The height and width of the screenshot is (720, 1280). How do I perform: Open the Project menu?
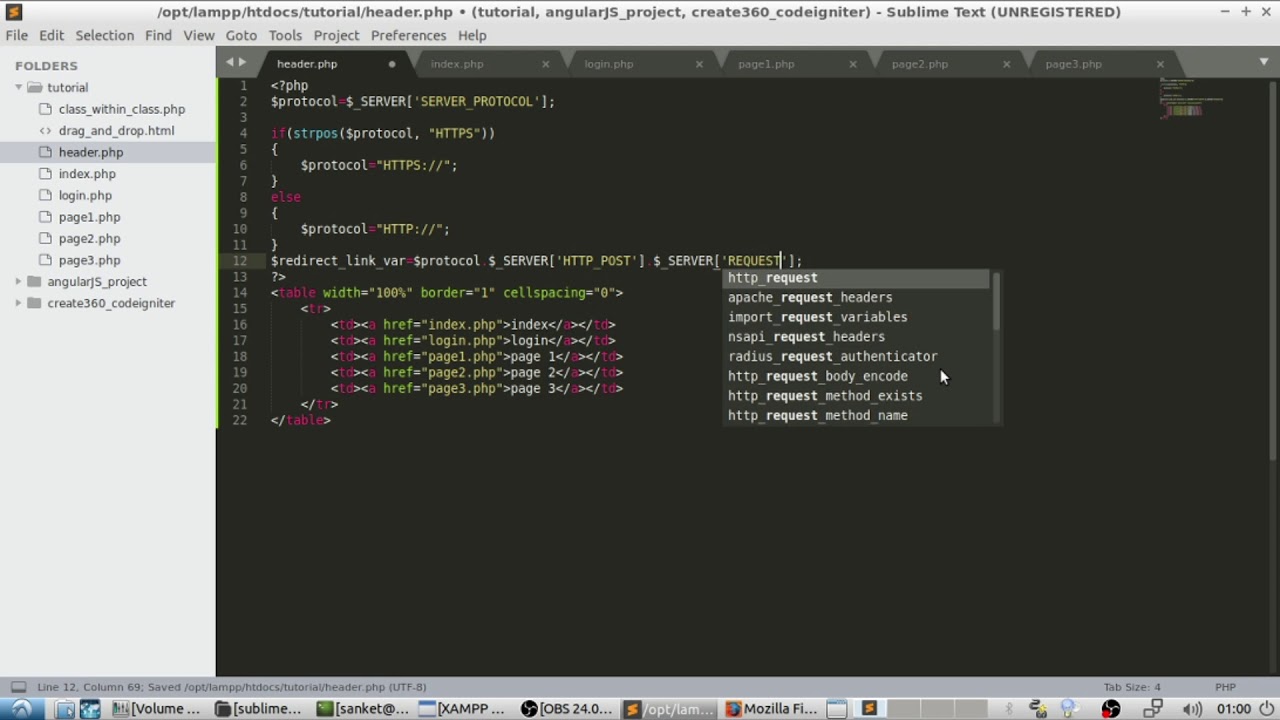[336, 35]
